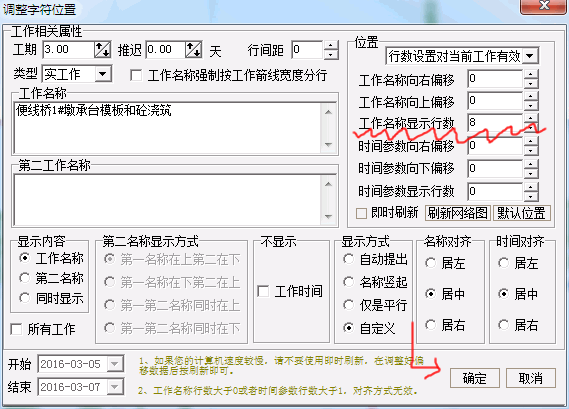This screenshot has height=409, width=569.
Task: Open the 开始 date dropdown
Action: pyautogui.click(x=115, y=364)
